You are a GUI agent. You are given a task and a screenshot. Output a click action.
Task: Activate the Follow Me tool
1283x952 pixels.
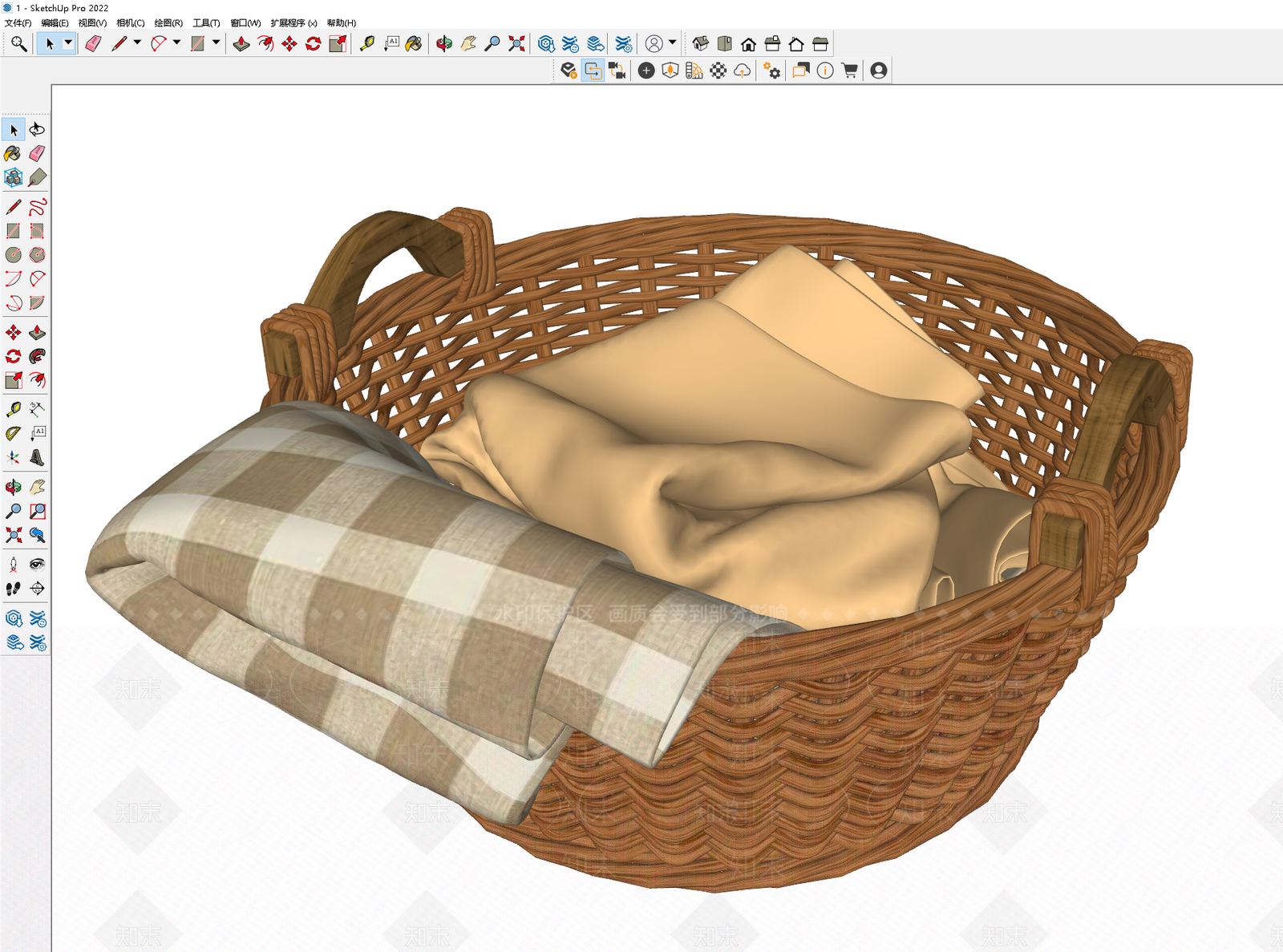(x=37, y=356)
